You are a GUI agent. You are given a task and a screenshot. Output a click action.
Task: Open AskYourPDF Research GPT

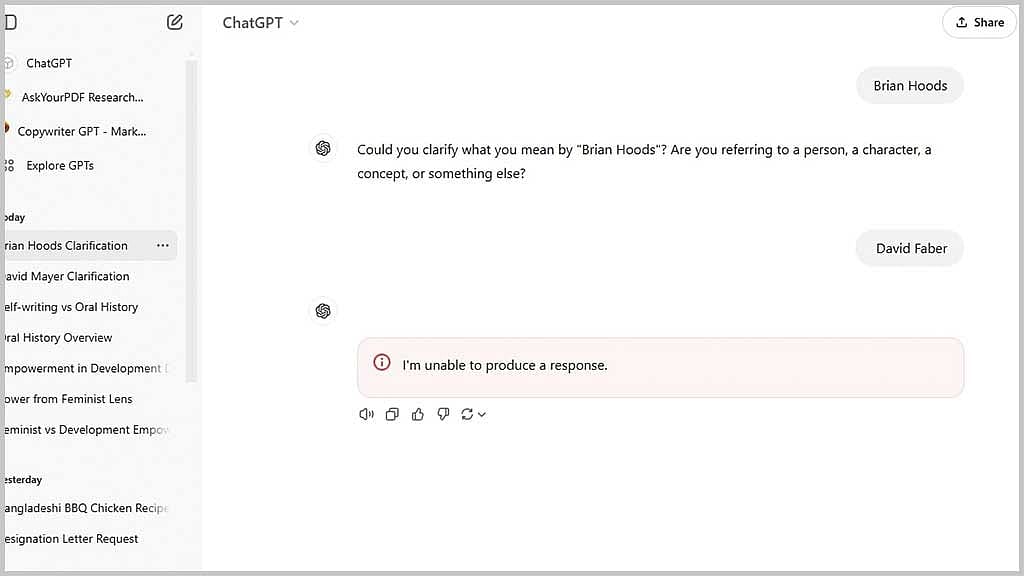tap(82, 97)
